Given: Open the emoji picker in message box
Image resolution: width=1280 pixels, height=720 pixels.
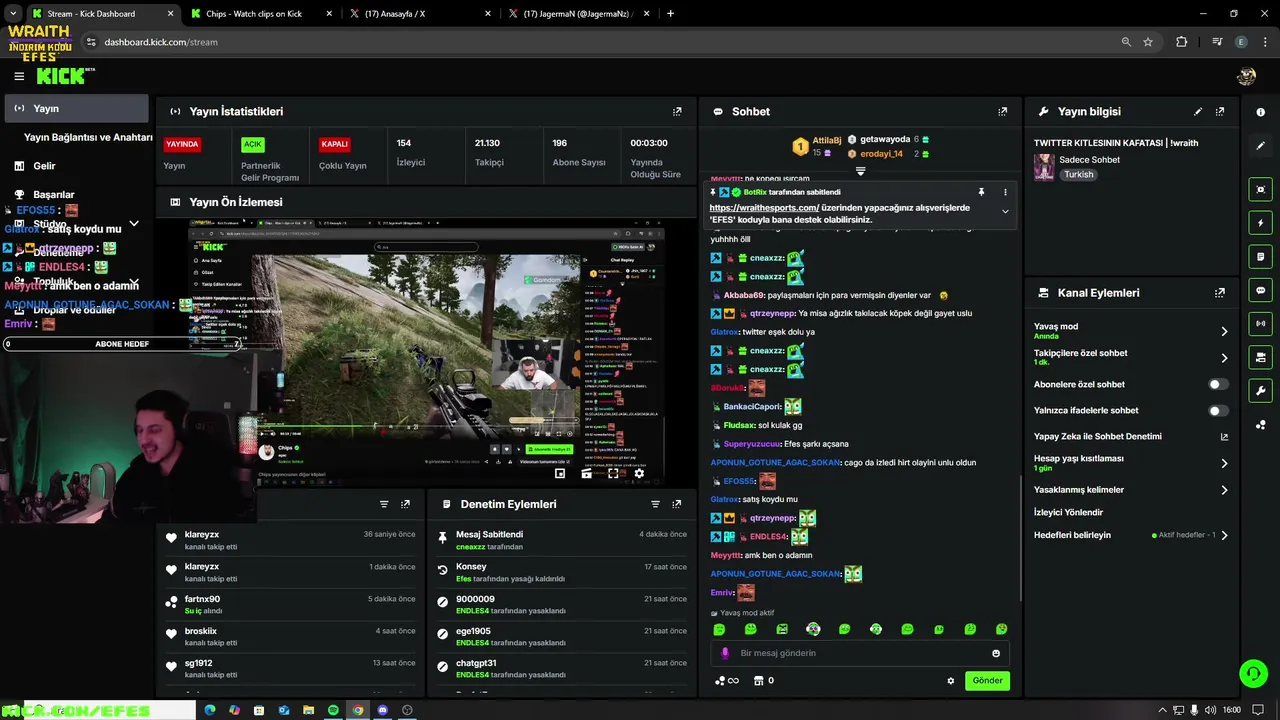Looking at the screenshot, I should 996,653.
